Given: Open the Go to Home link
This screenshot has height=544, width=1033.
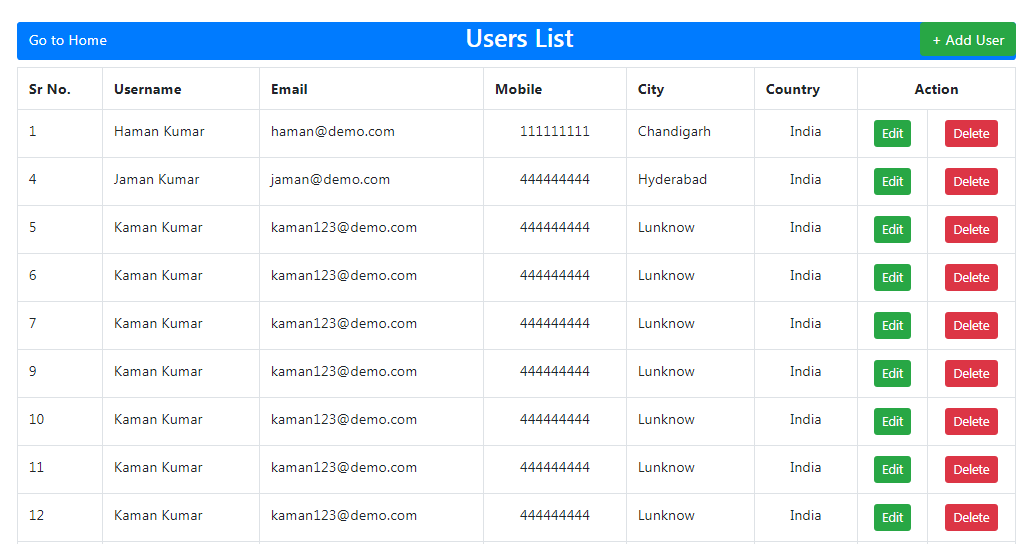Looking at the screenshot, I should coord(68,40).
